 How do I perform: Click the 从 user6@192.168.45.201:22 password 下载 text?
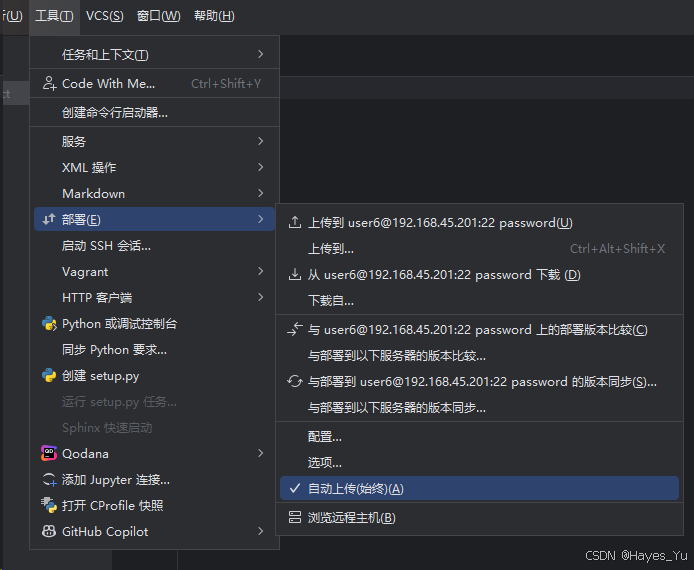pyautogui.click(x=434, y=275)
